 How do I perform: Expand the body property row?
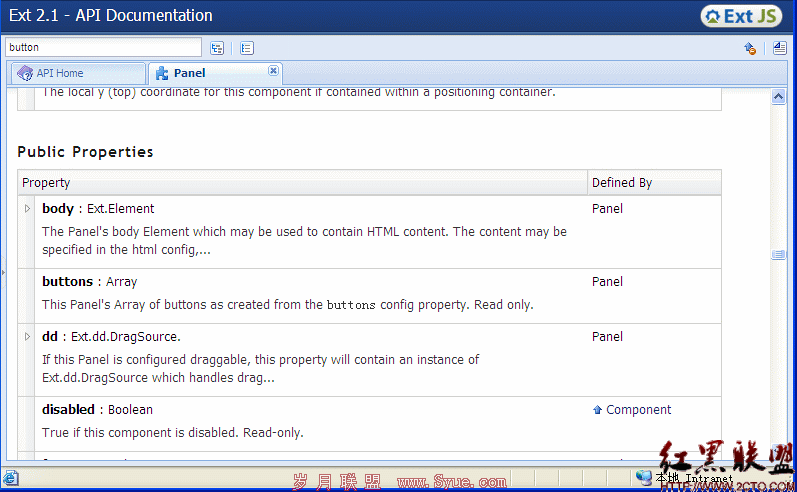click(27, 208)
